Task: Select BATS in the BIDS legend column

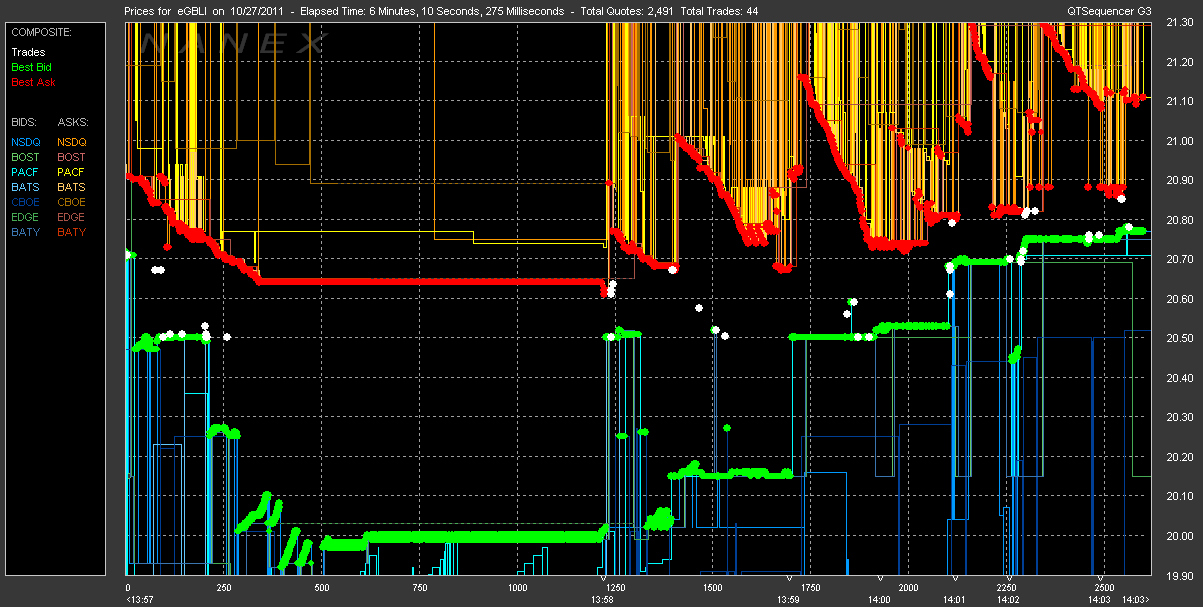Action: pyautogui.click(x=26, y=187)
